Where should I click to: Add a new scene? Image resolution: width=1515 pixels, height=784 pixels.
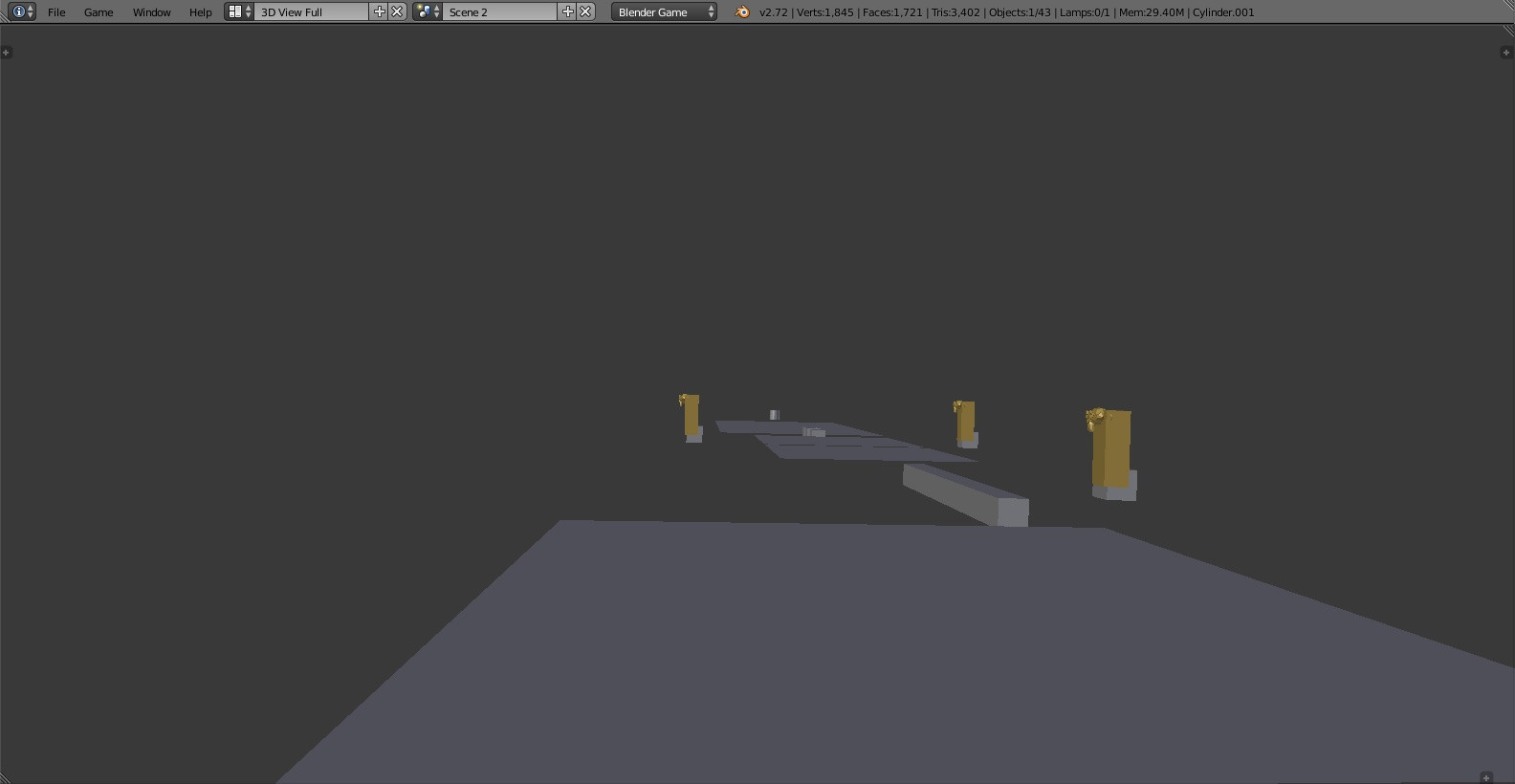[568, 11]
